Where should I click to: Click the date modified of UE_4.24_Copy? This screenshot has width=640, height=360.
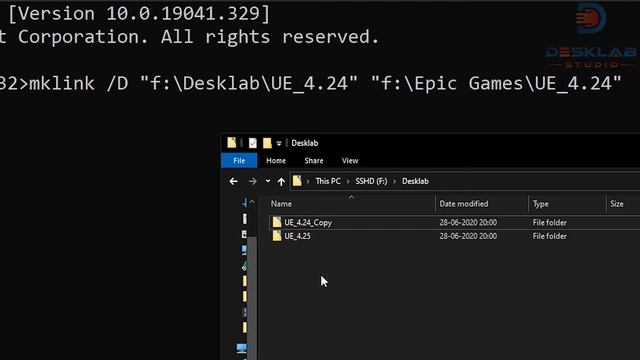[468, 222]
